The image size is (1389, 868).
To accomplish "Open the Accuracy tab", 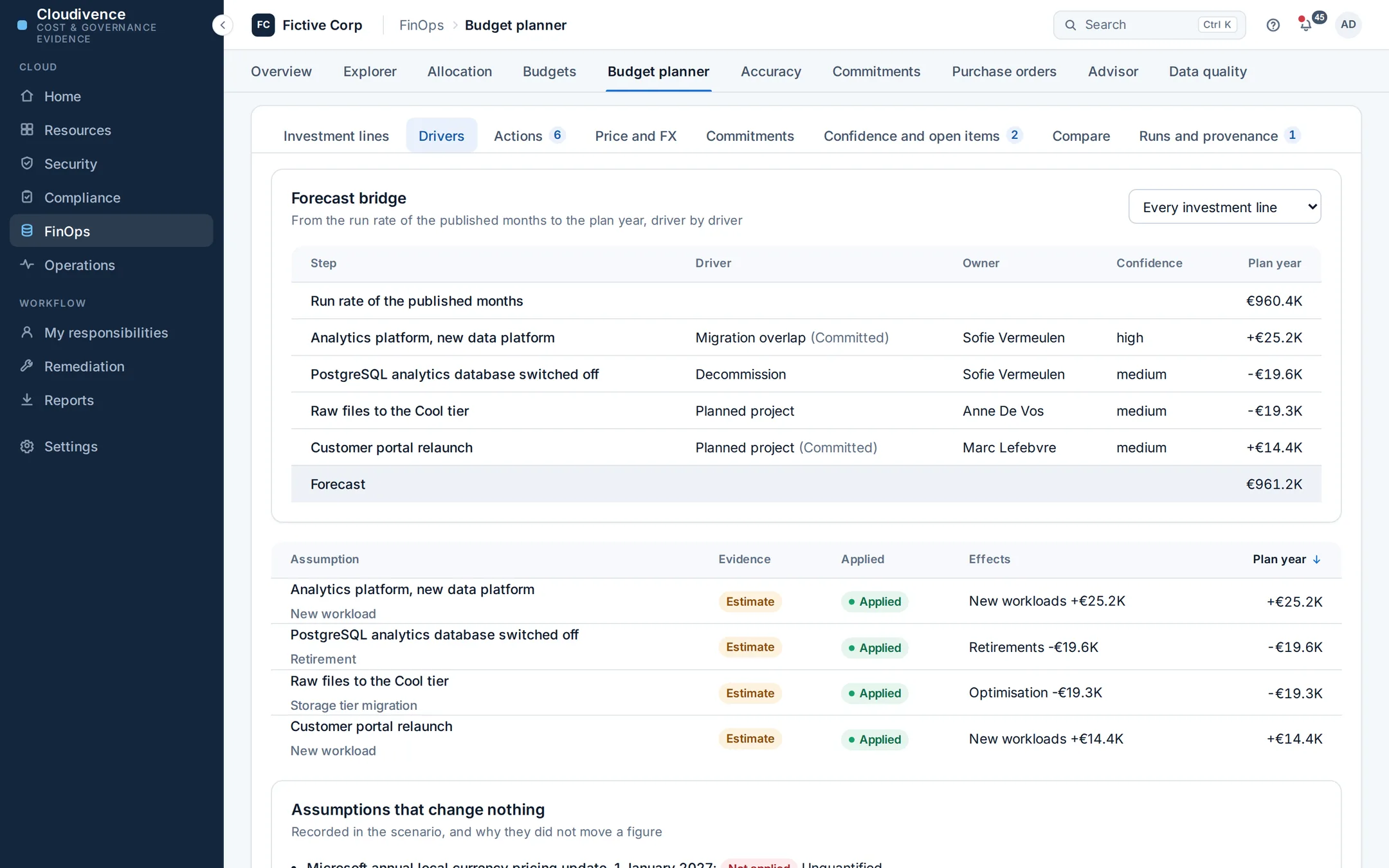I will coord(771,71).
